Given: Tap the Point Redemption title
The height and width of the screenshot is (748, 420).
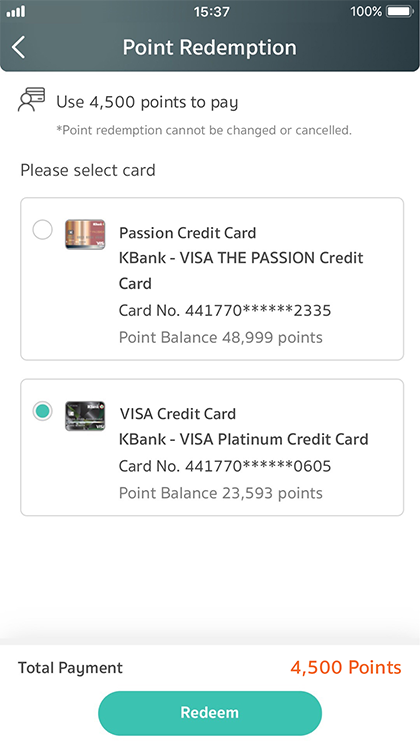Looking at the screenshot, I should [210, 47].
